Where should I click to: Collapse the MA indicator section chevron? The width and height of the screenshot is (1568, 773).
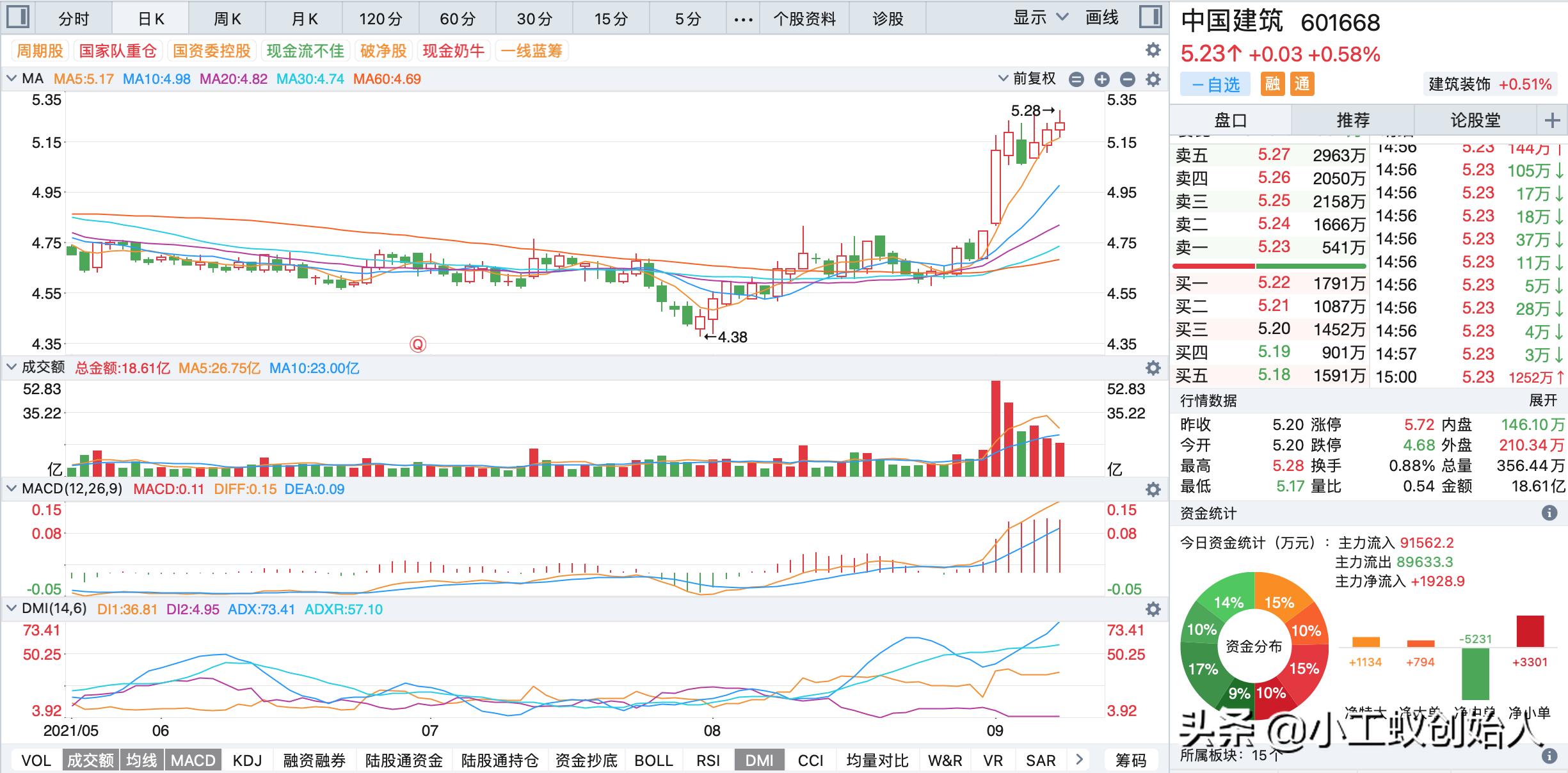pyautogui.click(x=11, y=78)
